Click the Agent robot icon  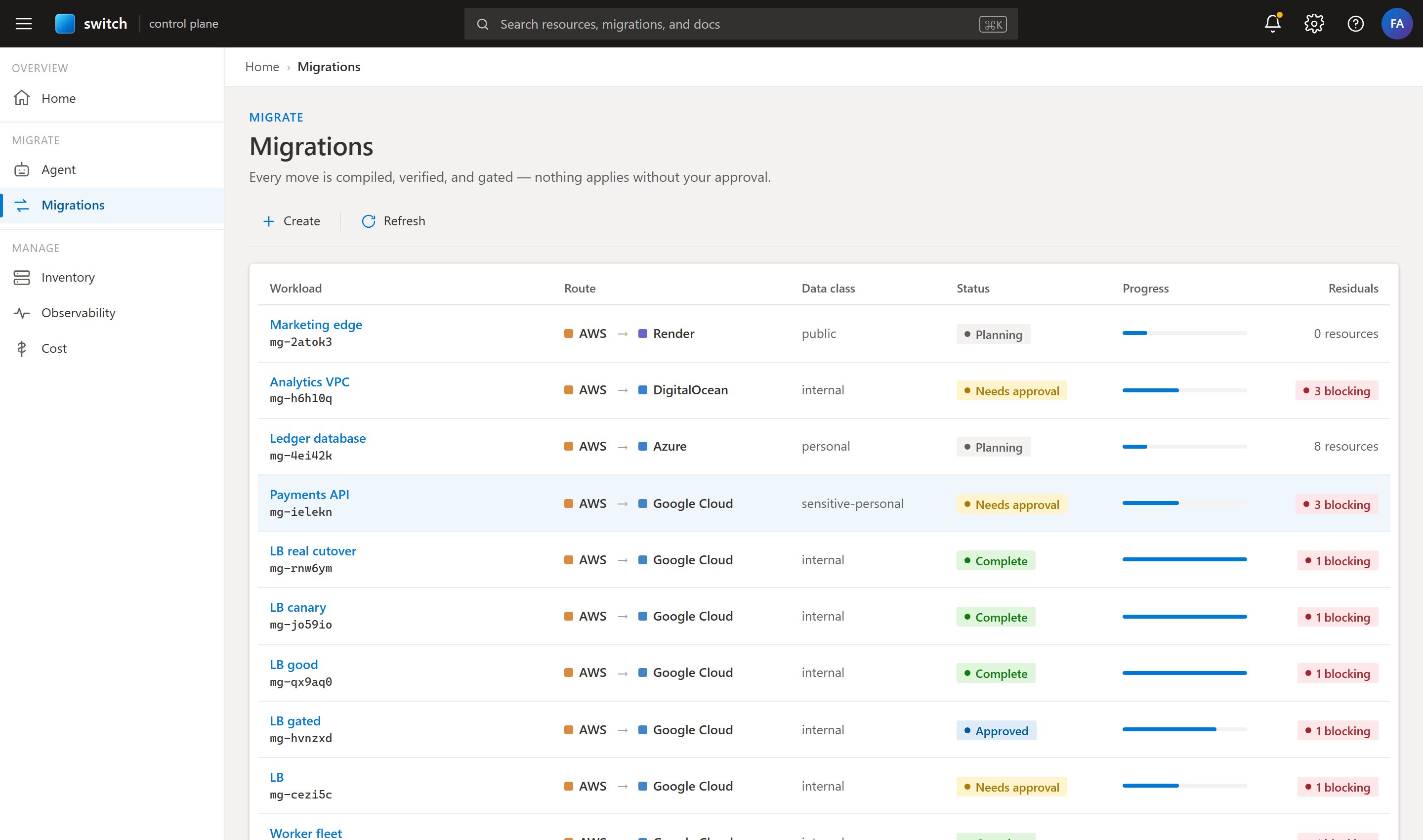[22, 169]
